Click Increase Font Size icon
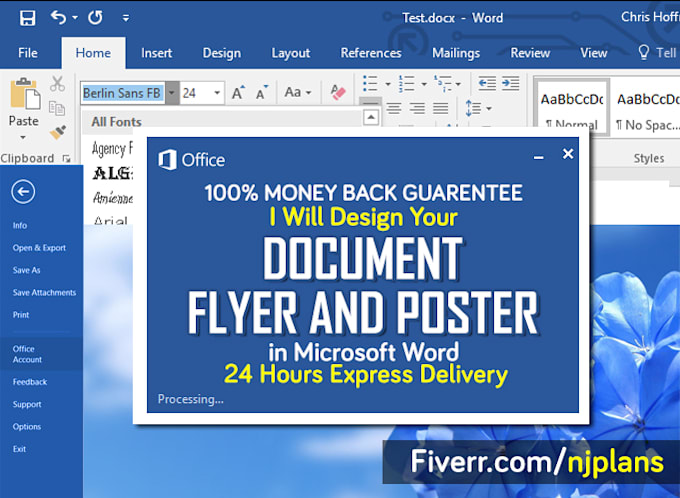 tap(238, 93)
